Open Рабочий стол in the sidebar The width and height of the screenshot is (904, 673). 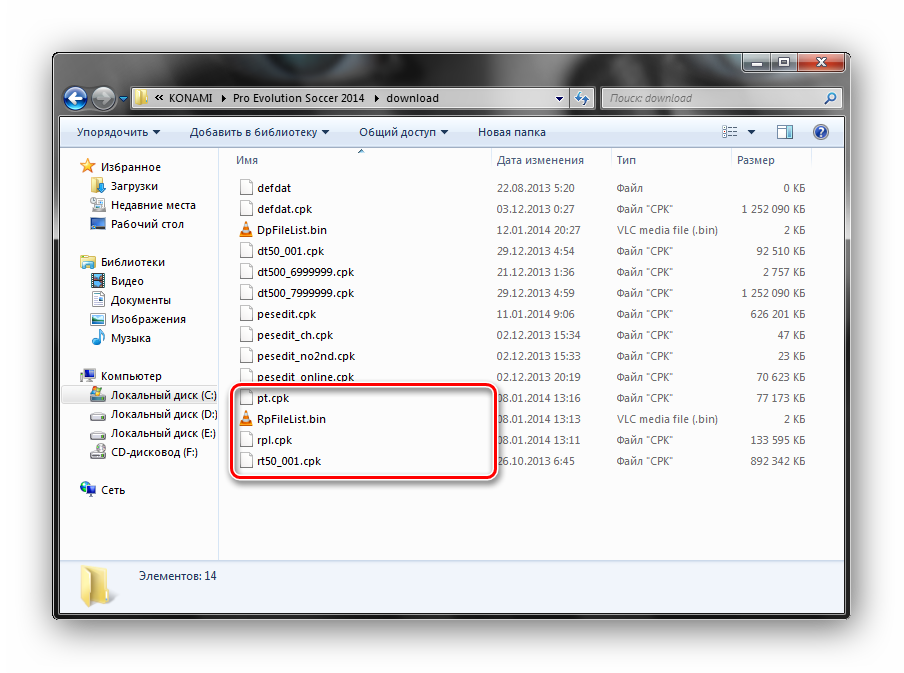pyautogui.click(x=147, y=224)
